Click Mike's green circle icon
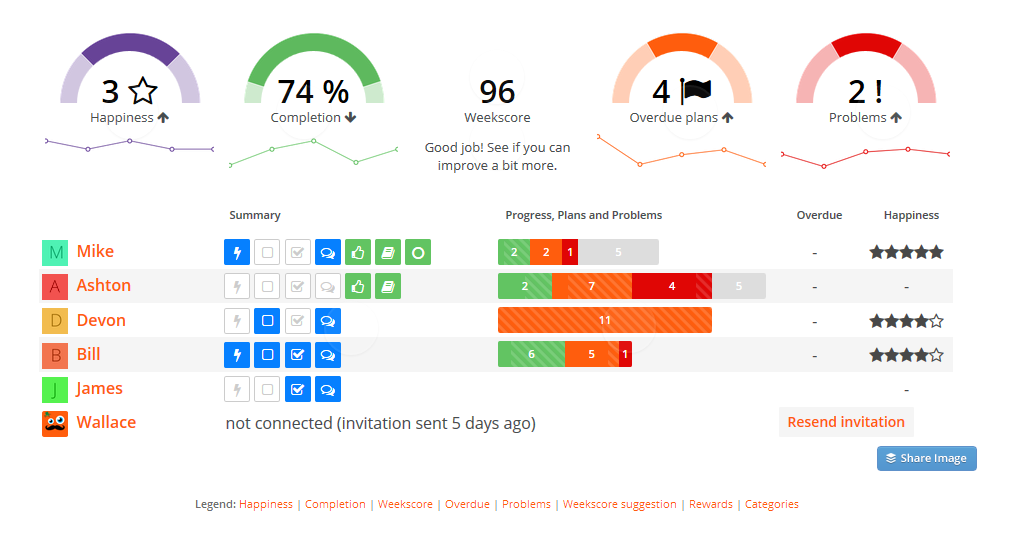The image size is (1012, 533). coord(418,252)
